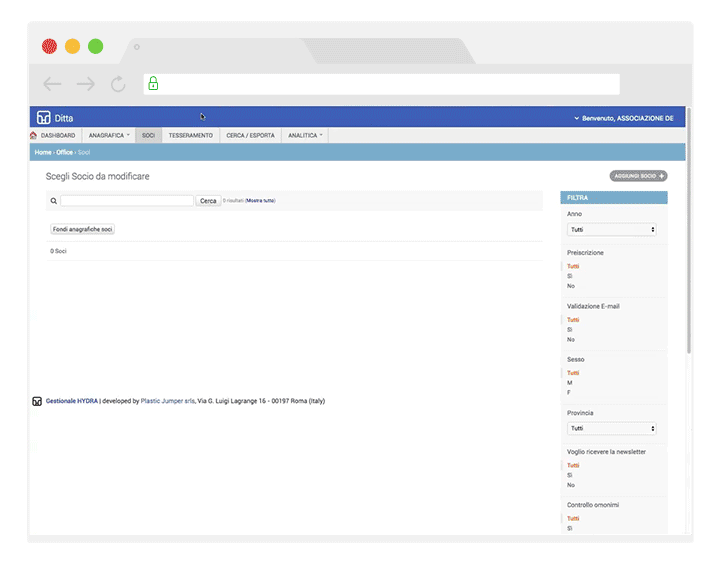Click the browser back arrow
Screen dimensions: 720x564
coord(53,85)
